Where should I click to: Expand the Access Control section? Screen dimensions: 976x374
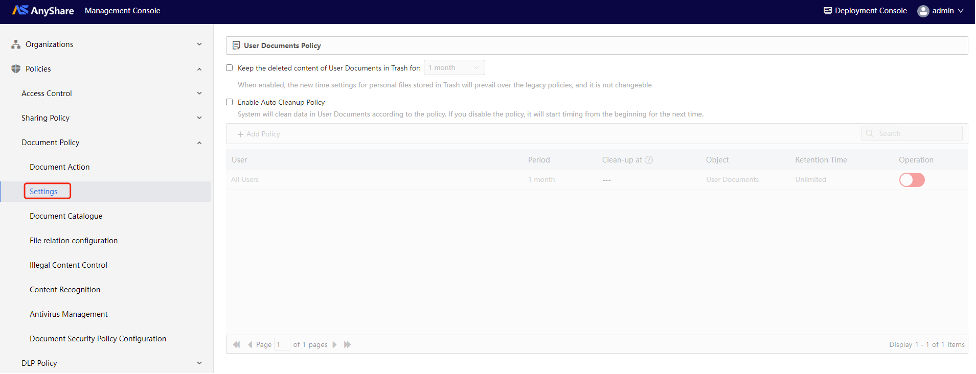coord(106,93)
